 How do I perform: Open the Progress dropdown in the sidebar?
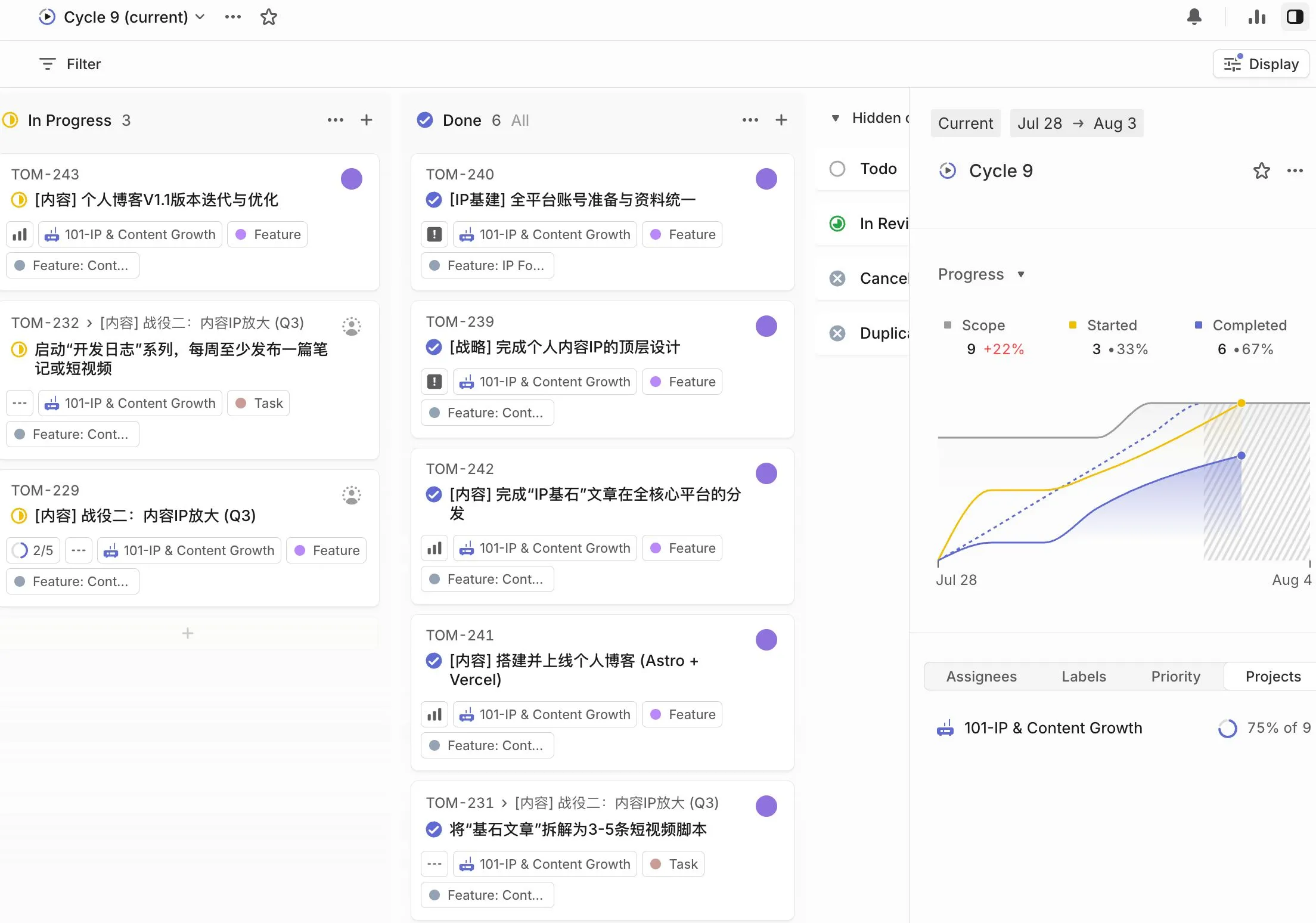pyautogui.click(x=982, y=274)
